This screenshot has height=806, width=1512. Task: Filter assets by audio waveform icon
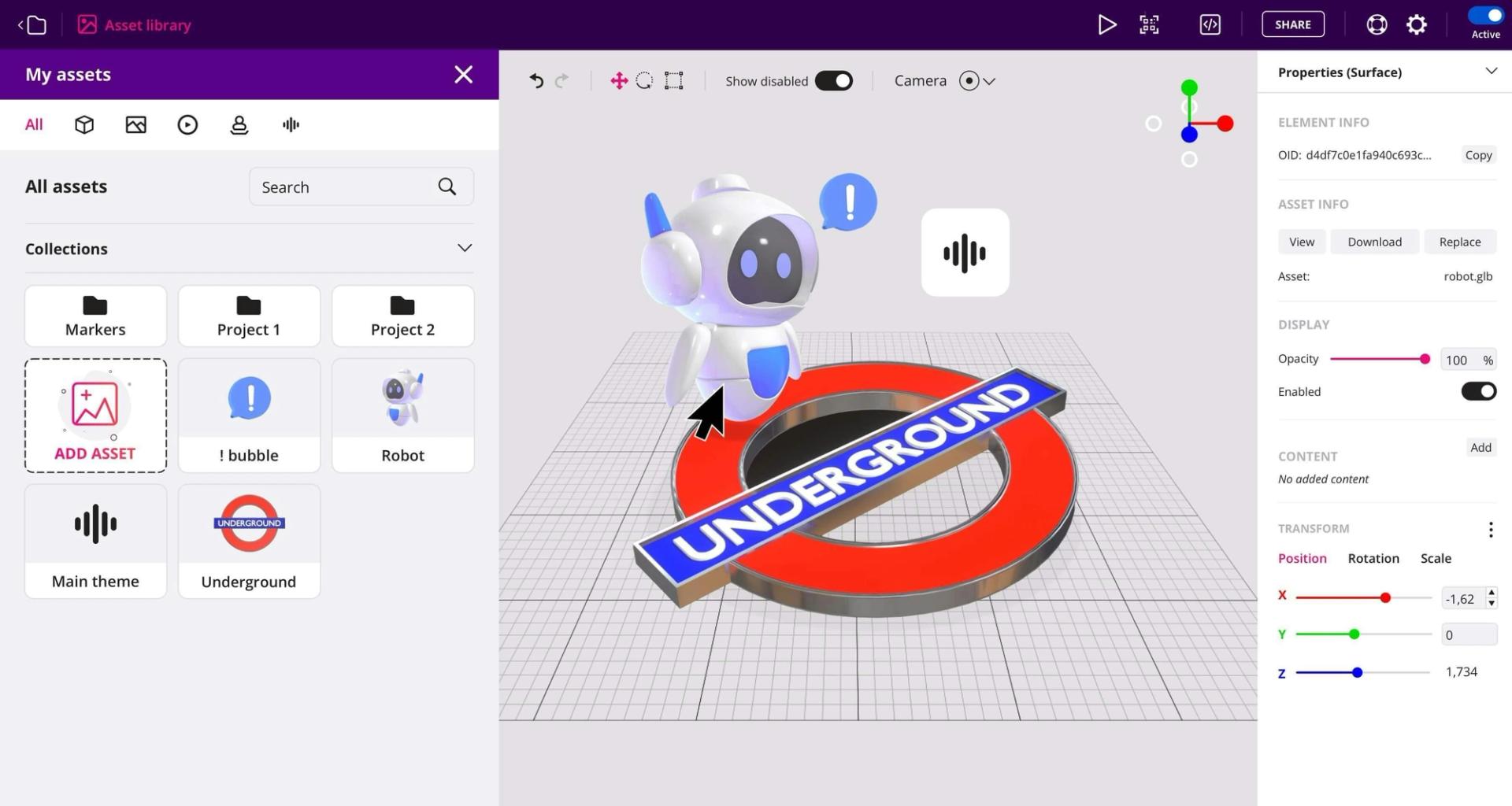291,124
